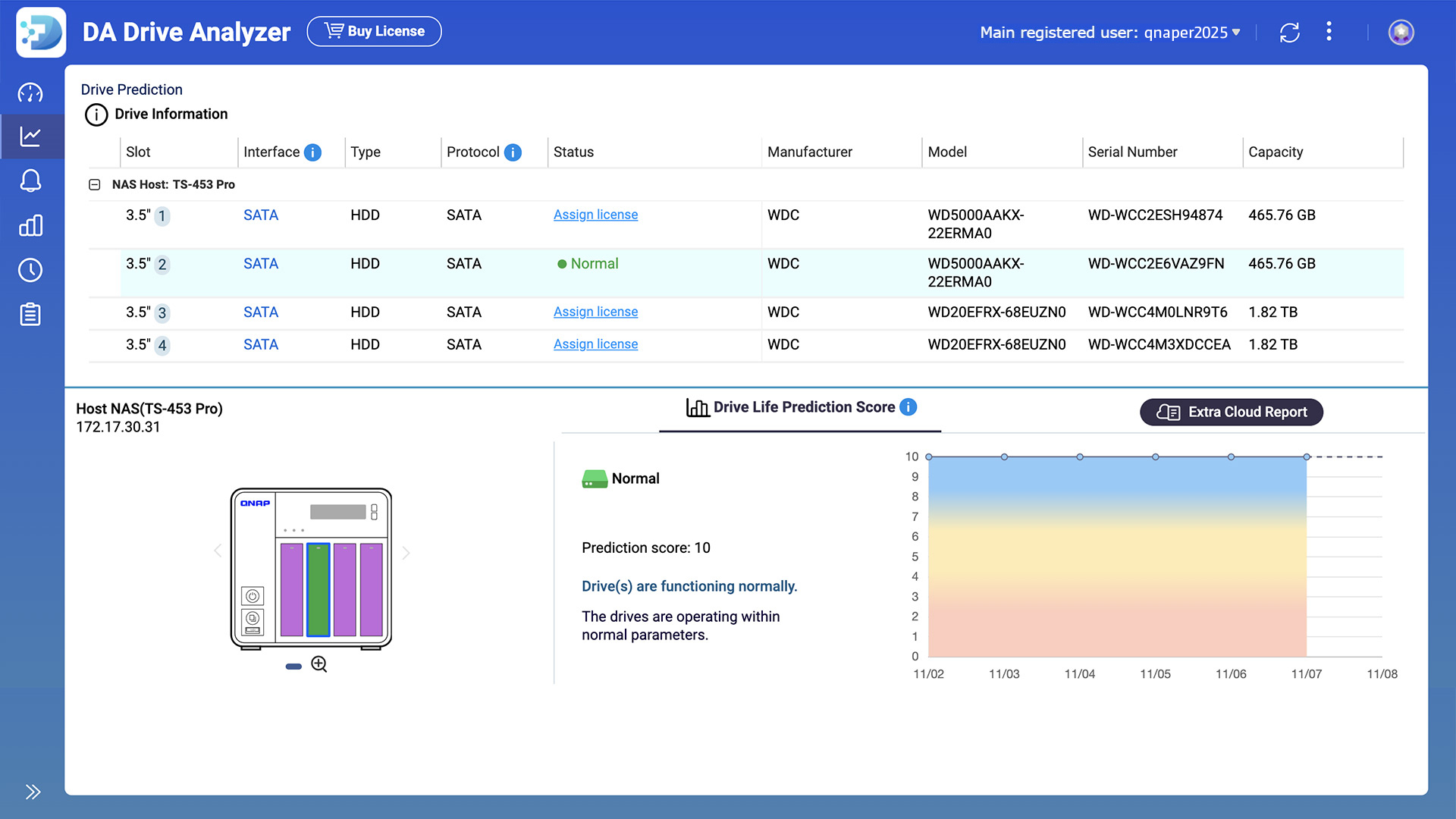1456x819 pixels.
Task: Click the user avatar icon
Action: pos(1401,33)
